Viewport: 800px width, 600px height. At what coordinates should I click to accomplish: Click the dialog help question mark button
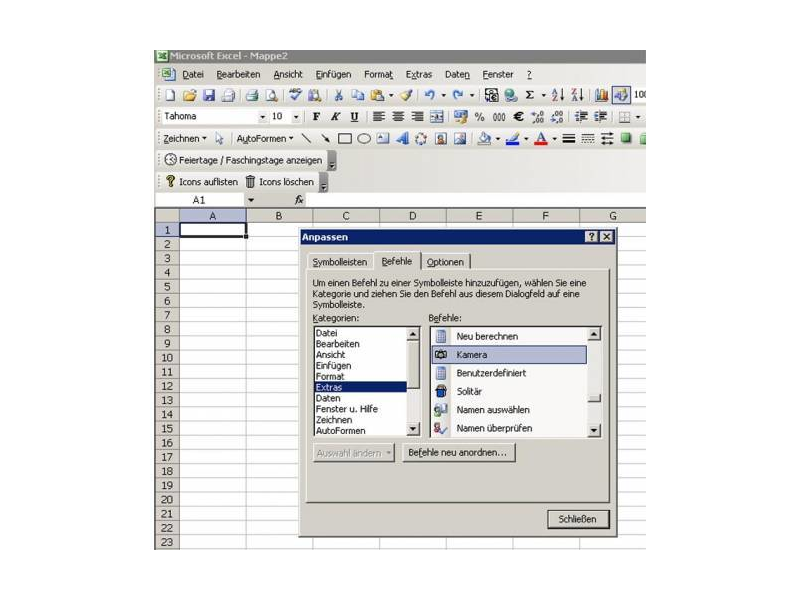(591, 237)
